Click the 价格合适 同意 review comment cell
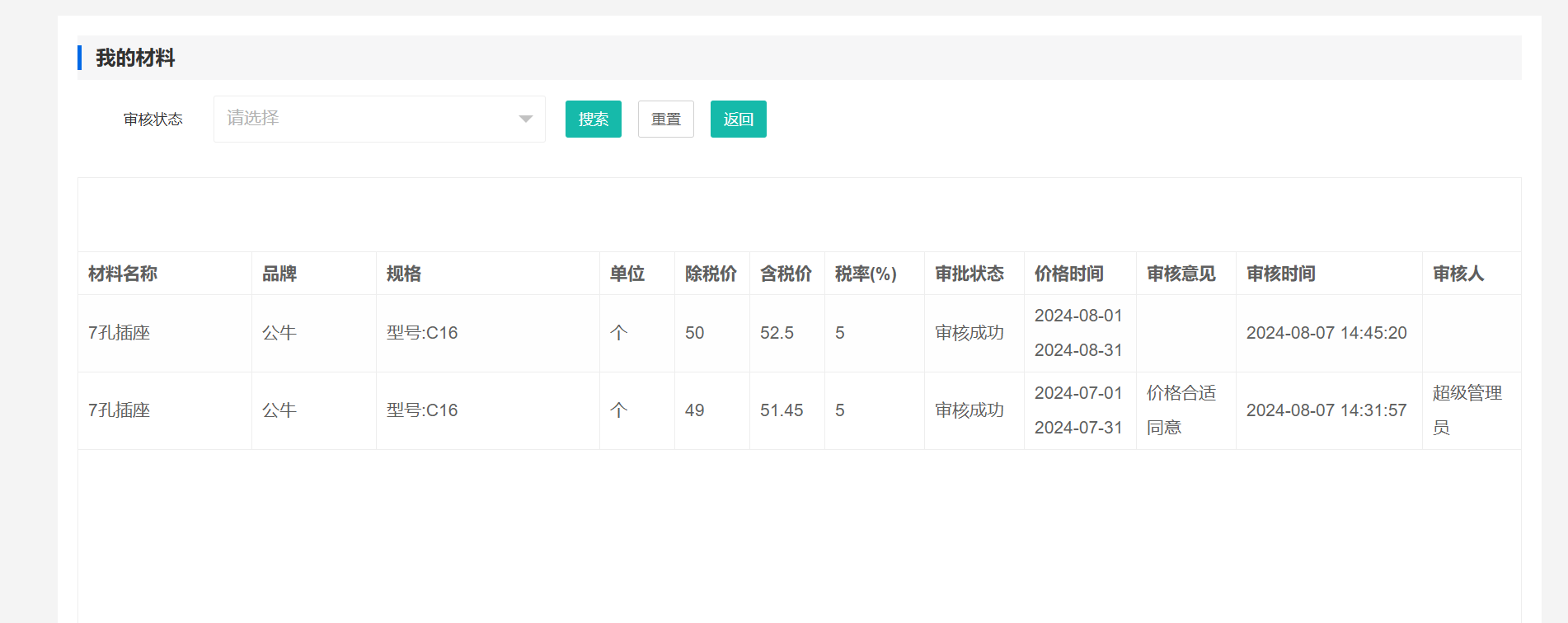The height and width of the screenshot is (623, 1568). [1181, 410]
